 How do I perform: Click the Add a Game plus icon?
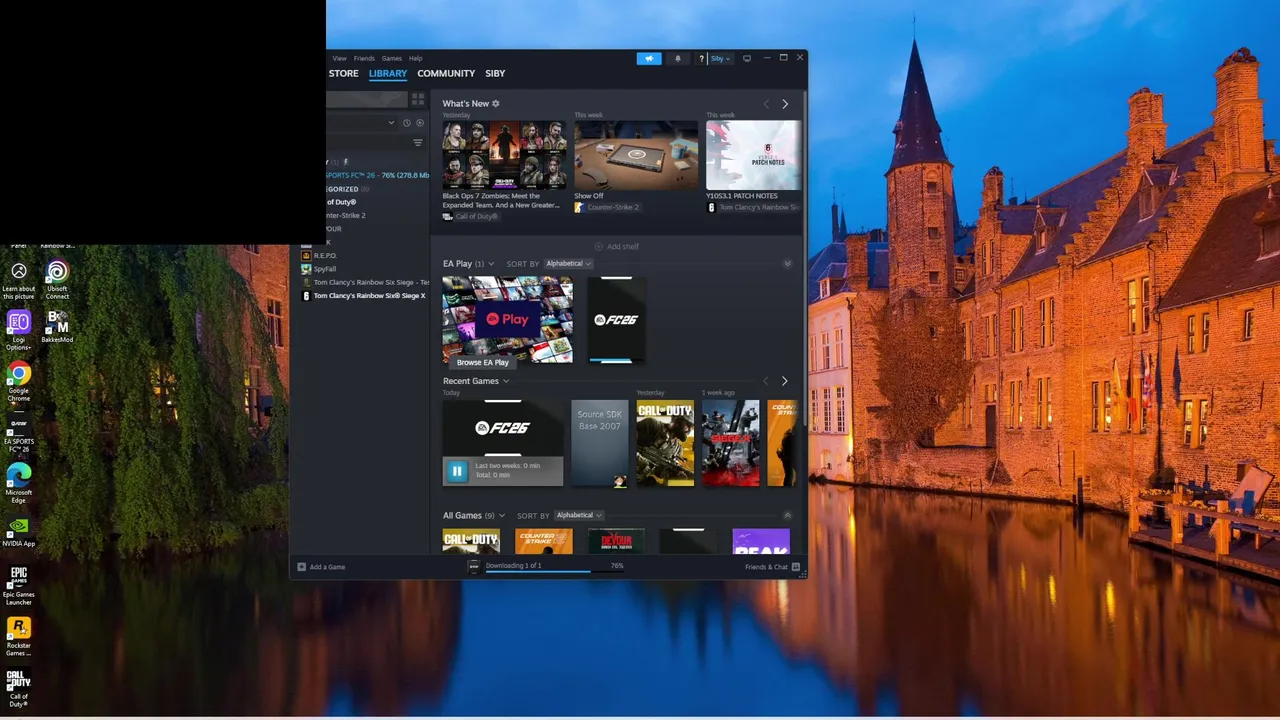[x=301, y=567]
